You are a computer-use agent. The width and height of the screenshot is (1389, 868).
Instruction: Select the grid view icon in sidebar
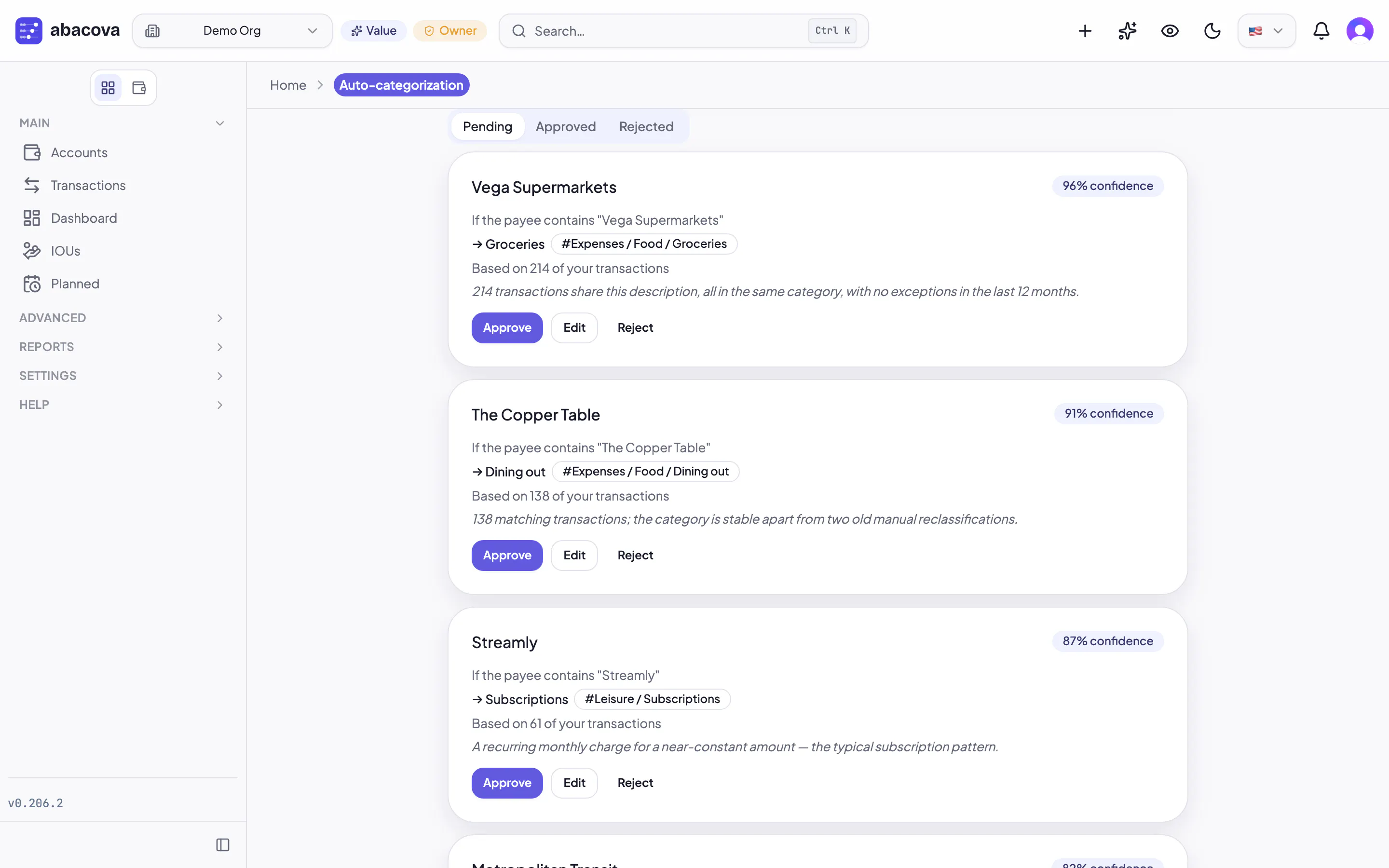[x=108, y=88]
